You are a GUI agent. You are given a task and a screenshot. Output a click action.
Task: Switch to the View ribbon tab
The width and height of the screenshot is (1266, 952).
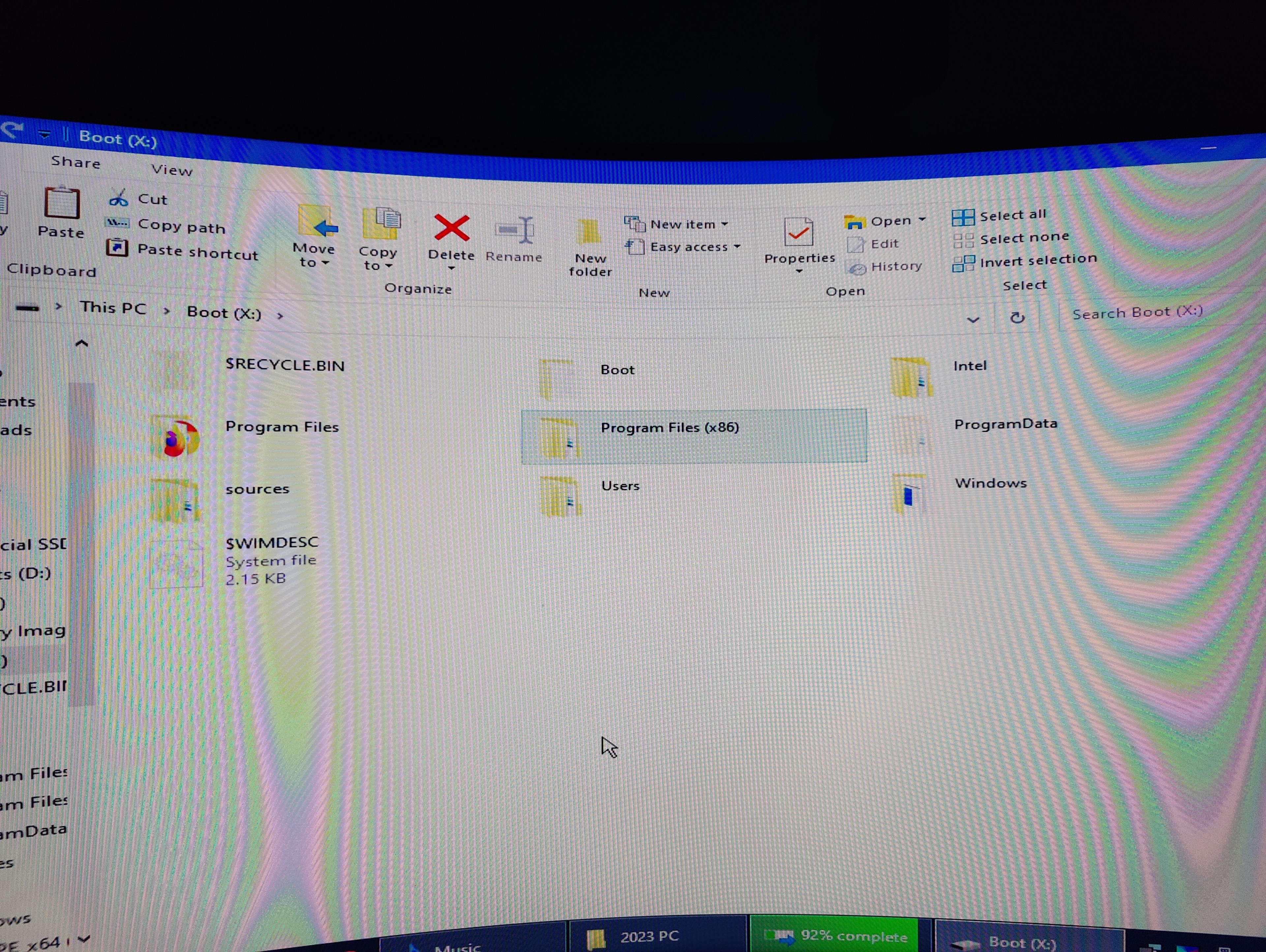click(171, 170)
